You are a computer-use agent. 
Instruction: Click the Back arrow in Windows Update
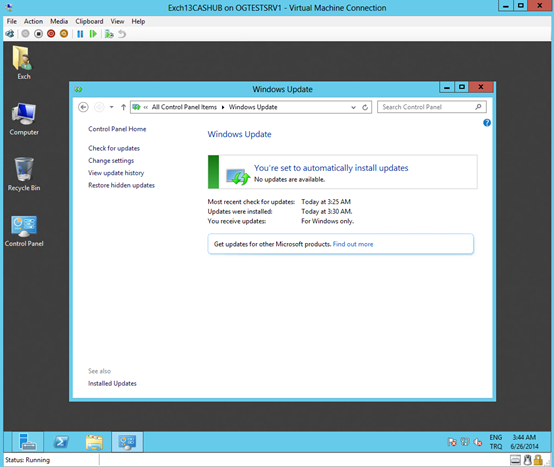[83, 107]
